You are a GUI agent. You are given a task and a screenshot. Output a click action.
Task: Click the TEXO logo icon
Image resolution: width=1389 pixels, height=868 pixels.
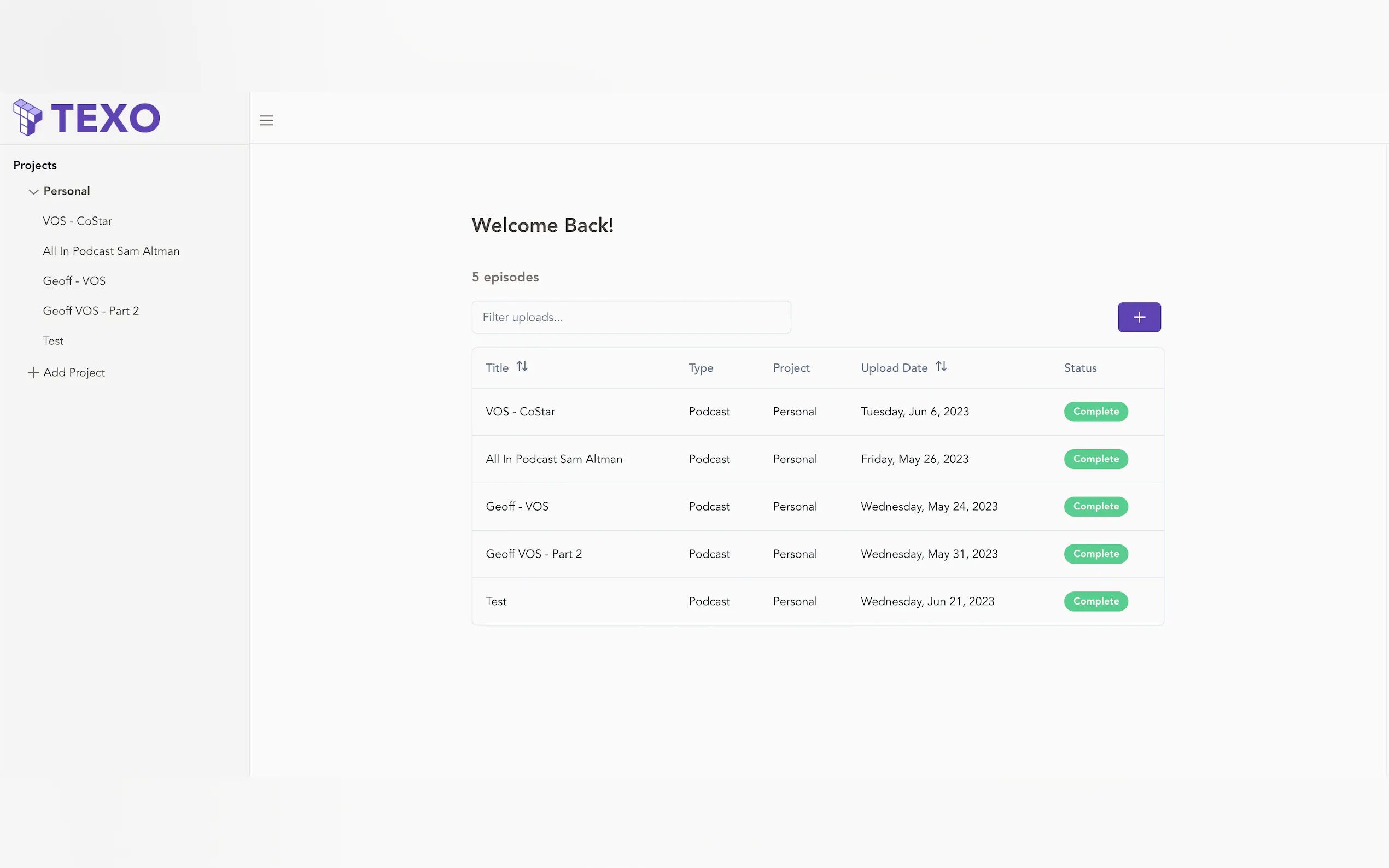coord(27,118)
